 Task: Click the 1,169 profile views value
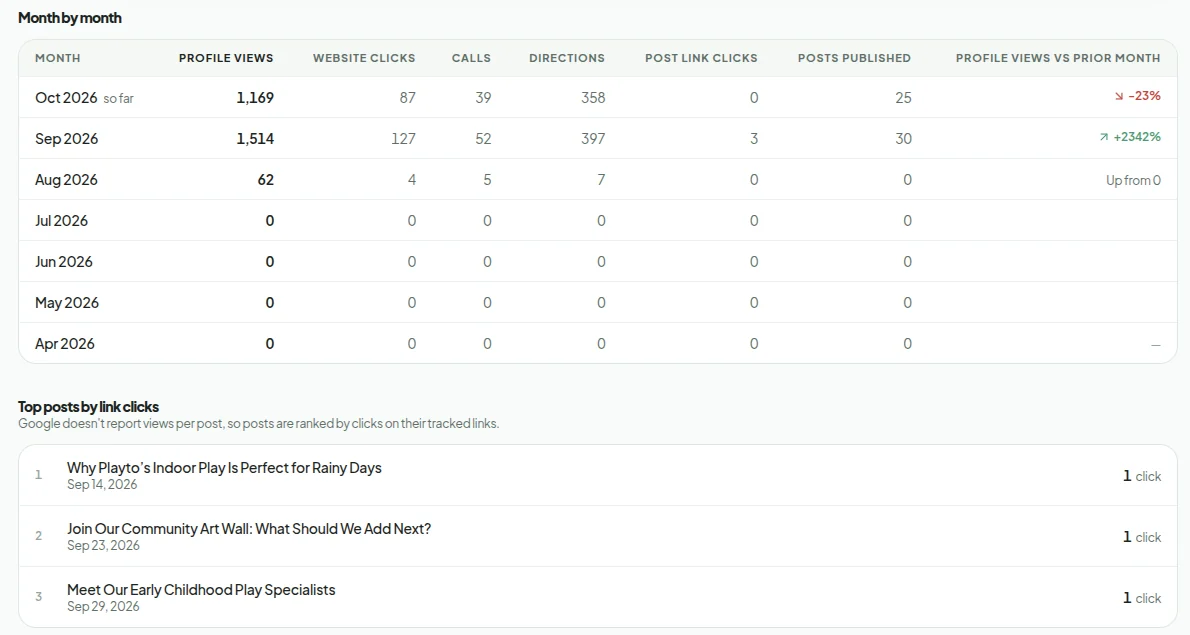(x=255, y=97)
